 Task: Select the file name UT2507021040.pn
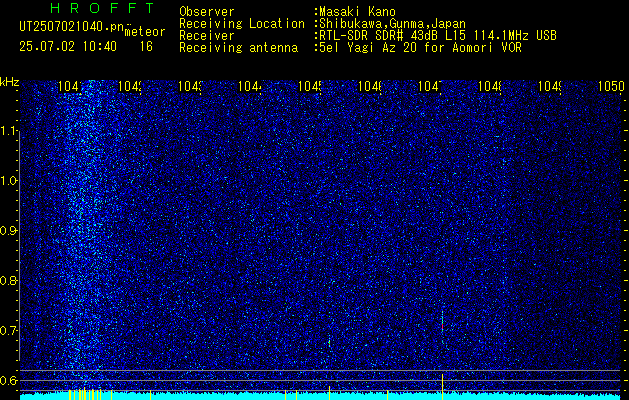tap(72, 27)
